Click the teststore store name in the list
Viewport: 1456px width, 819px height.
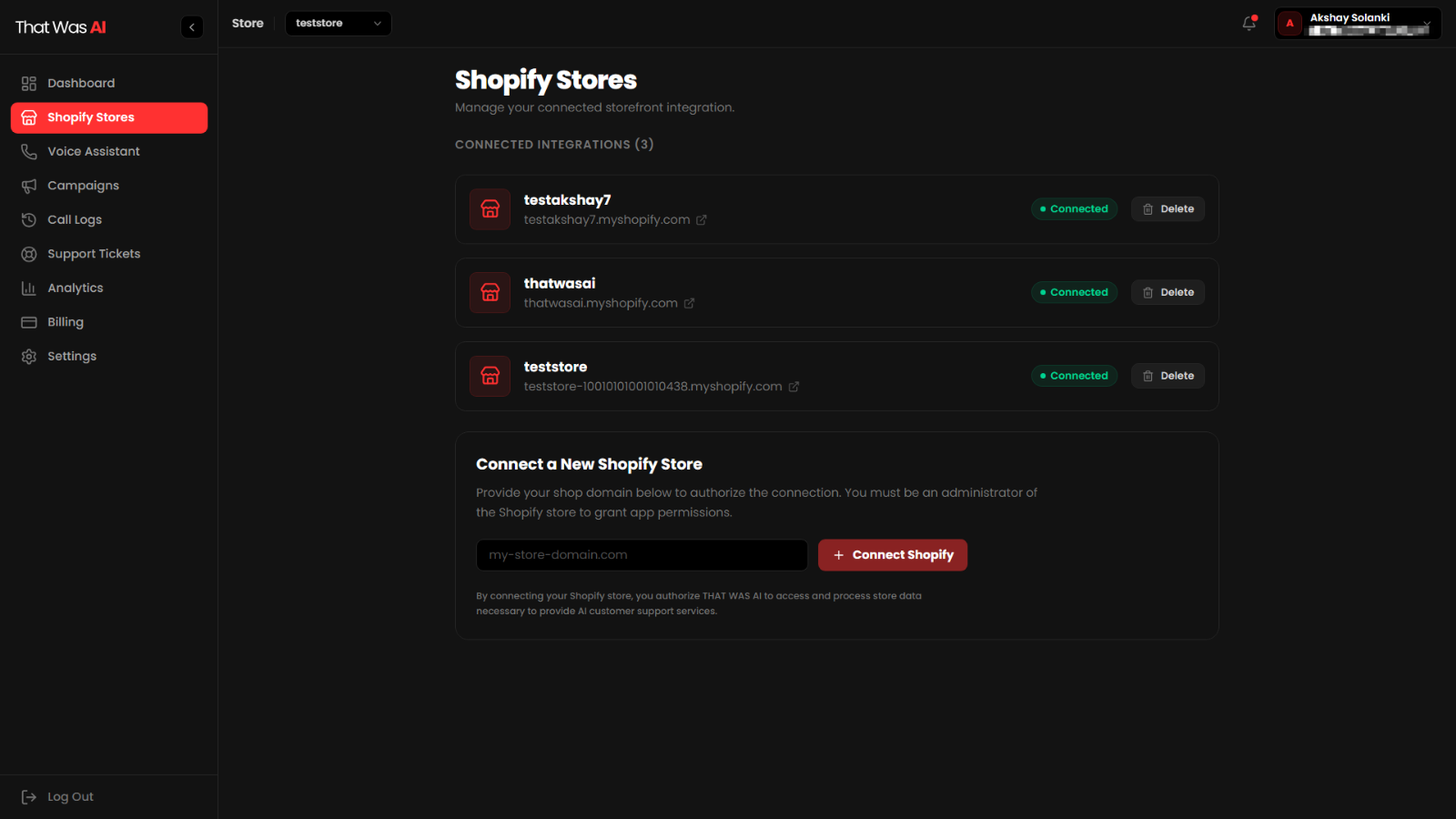point(556,368)
